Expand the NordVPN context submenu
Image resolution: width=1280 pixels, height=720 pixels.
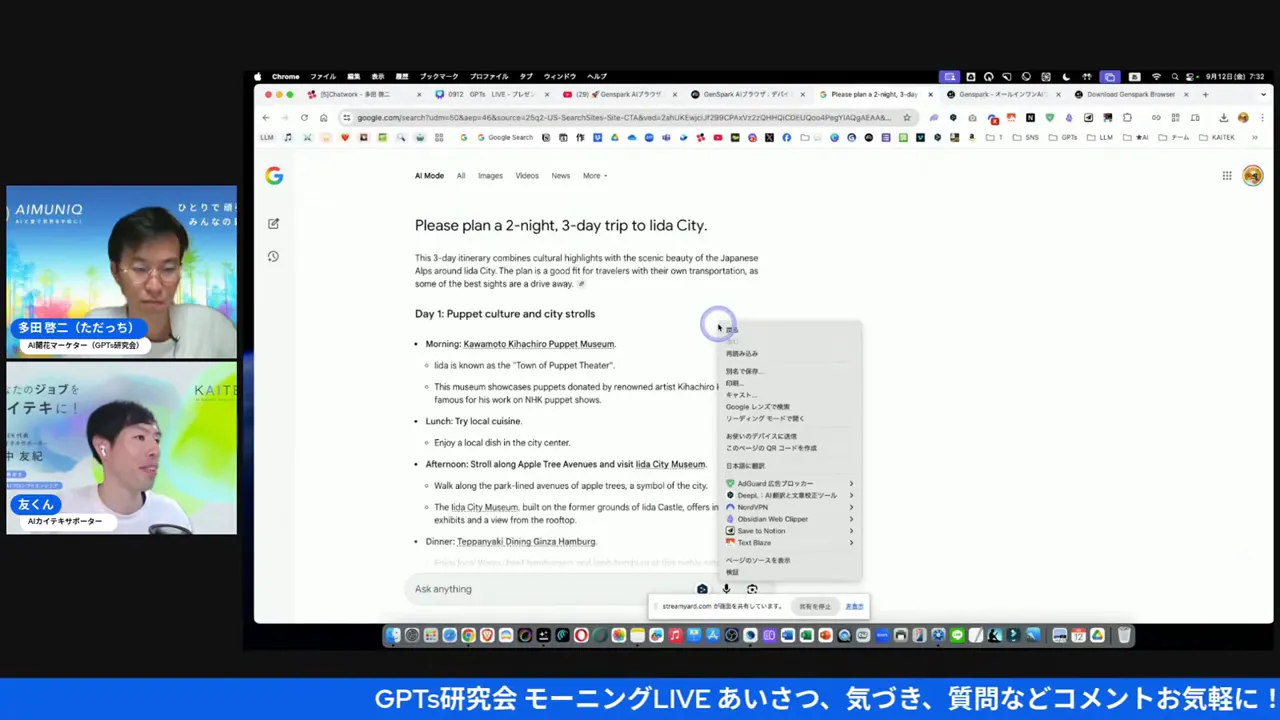pos(790,507)
